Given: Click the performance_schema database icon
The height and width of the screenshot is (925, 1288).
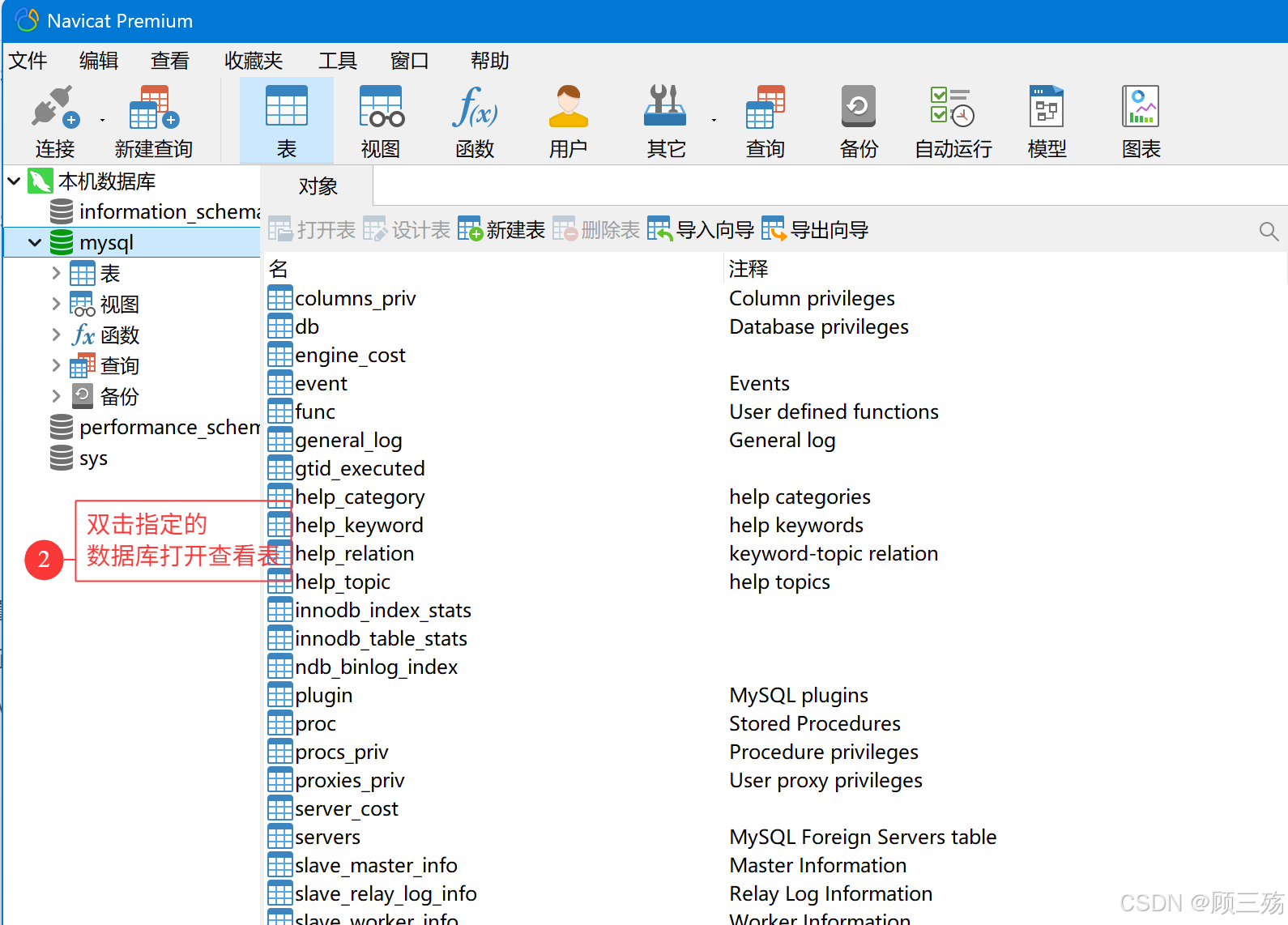Looking at the screenshot, I should tap(62, 427).
